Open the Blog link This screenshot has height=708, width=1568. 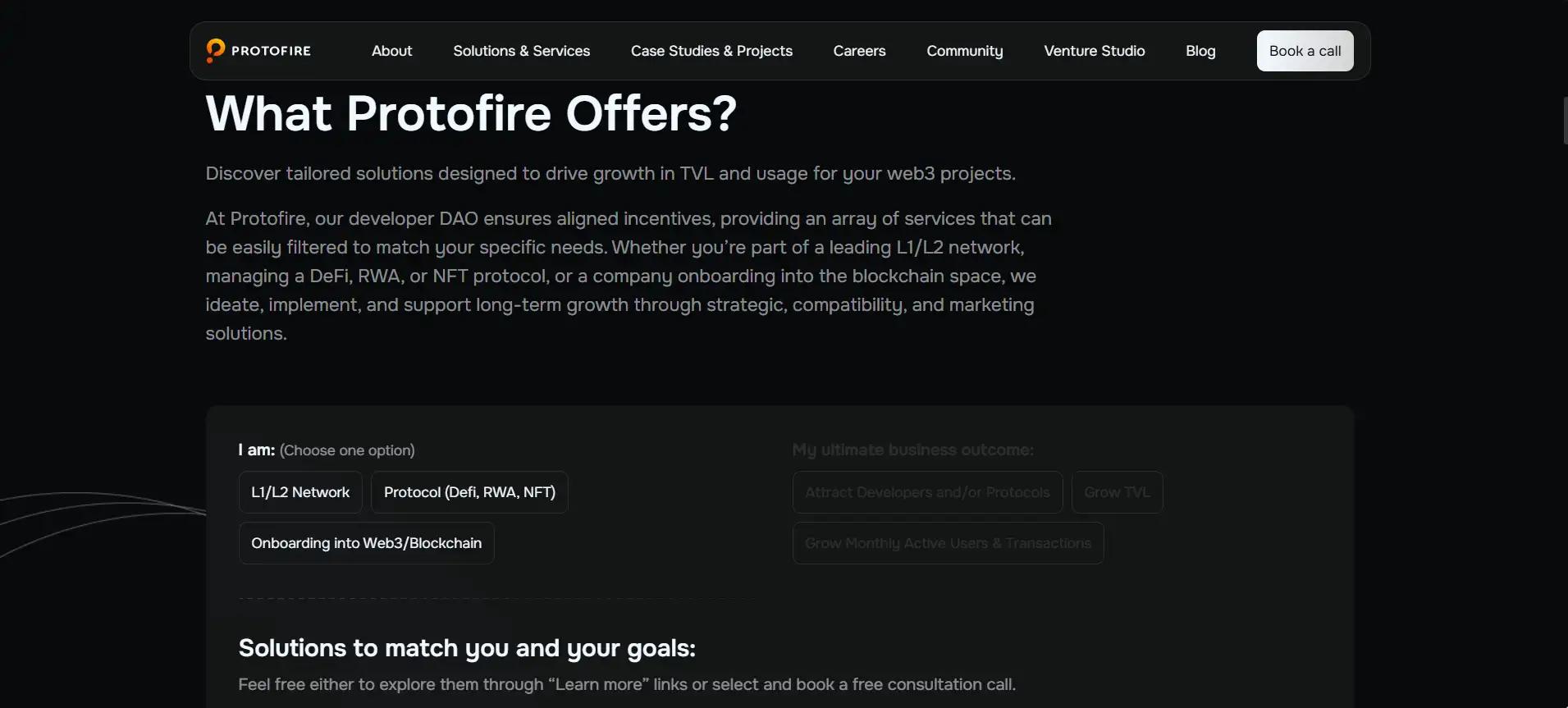(1200, 51)
